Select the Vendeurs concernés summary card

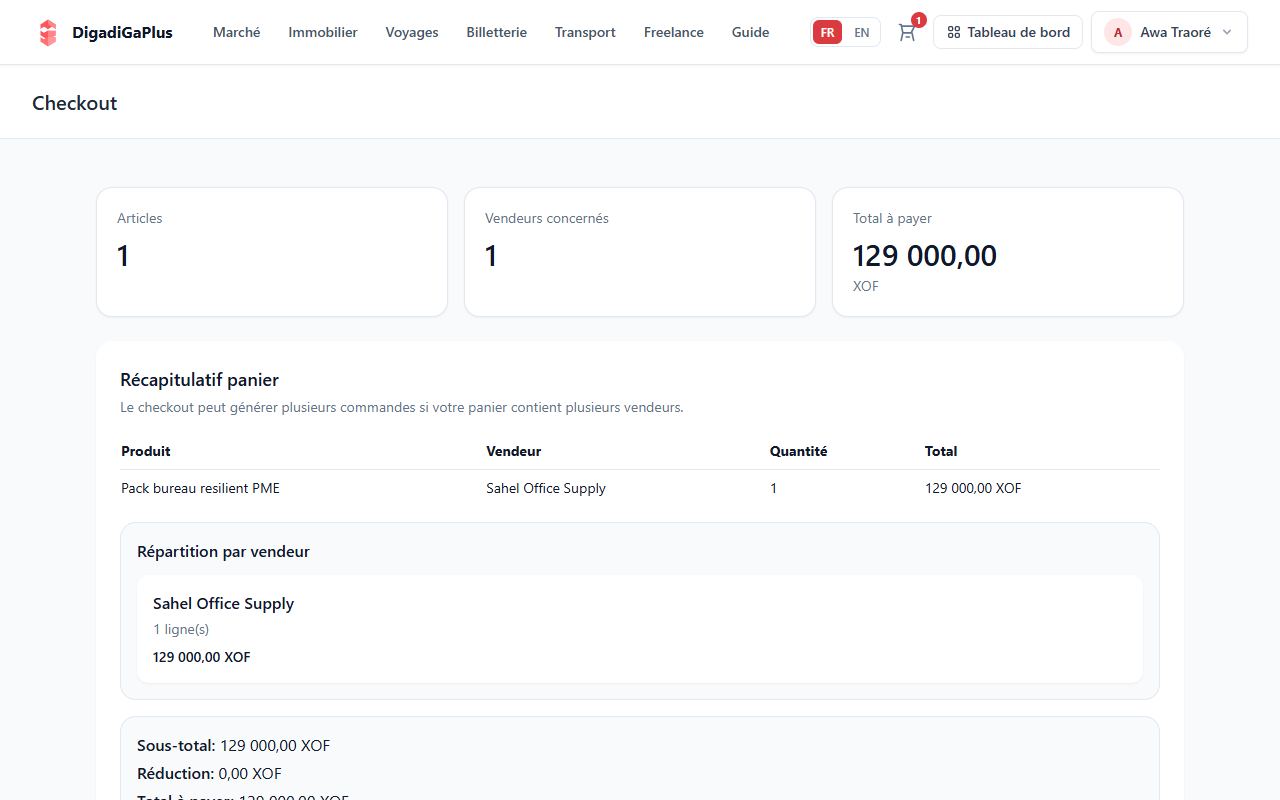click(x=640, y=252)
